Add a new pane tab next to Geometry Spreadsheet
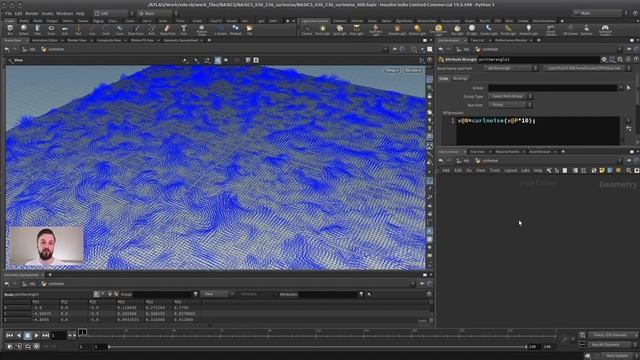This screenshot has width=640, height=360. coord(50,275)
